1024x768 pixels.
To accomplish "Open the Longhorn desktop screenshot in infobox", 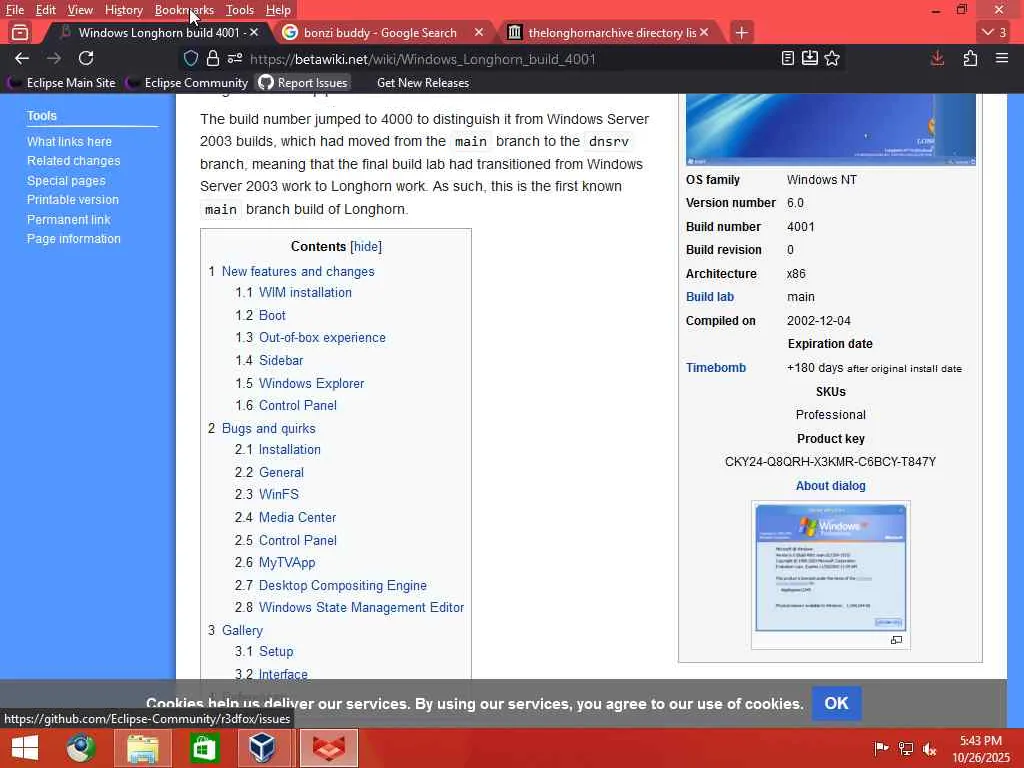I will pos(831,129).
